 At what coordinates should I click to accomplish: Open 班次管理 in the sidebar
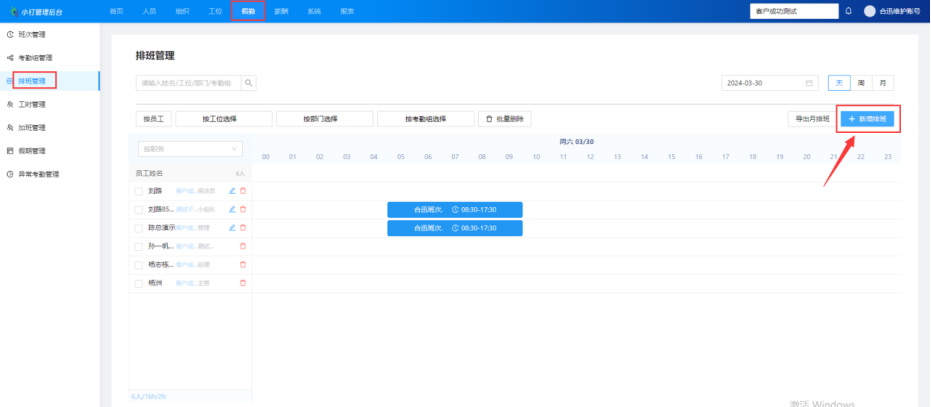50,34
